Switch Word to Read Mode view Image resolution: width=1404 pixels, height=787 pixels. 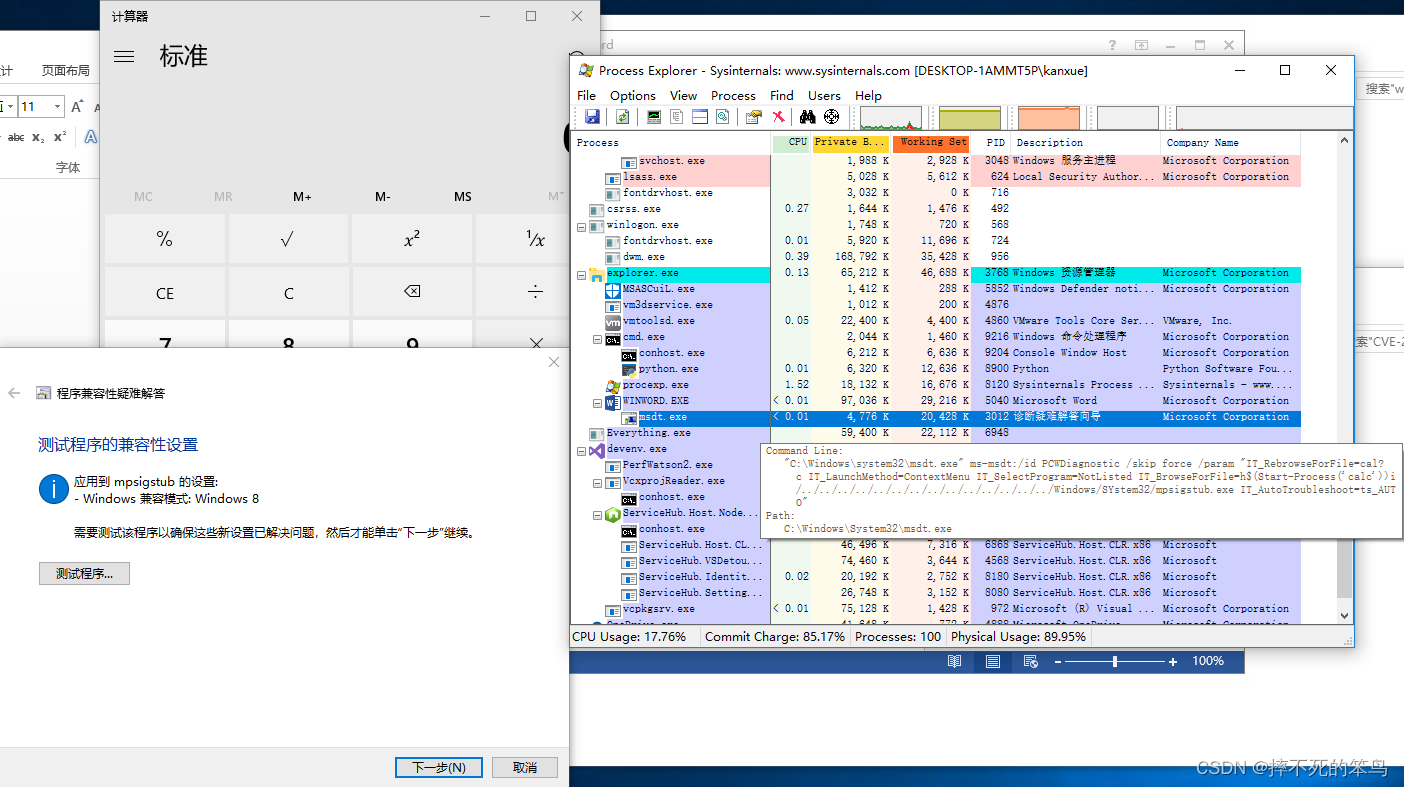954,660
